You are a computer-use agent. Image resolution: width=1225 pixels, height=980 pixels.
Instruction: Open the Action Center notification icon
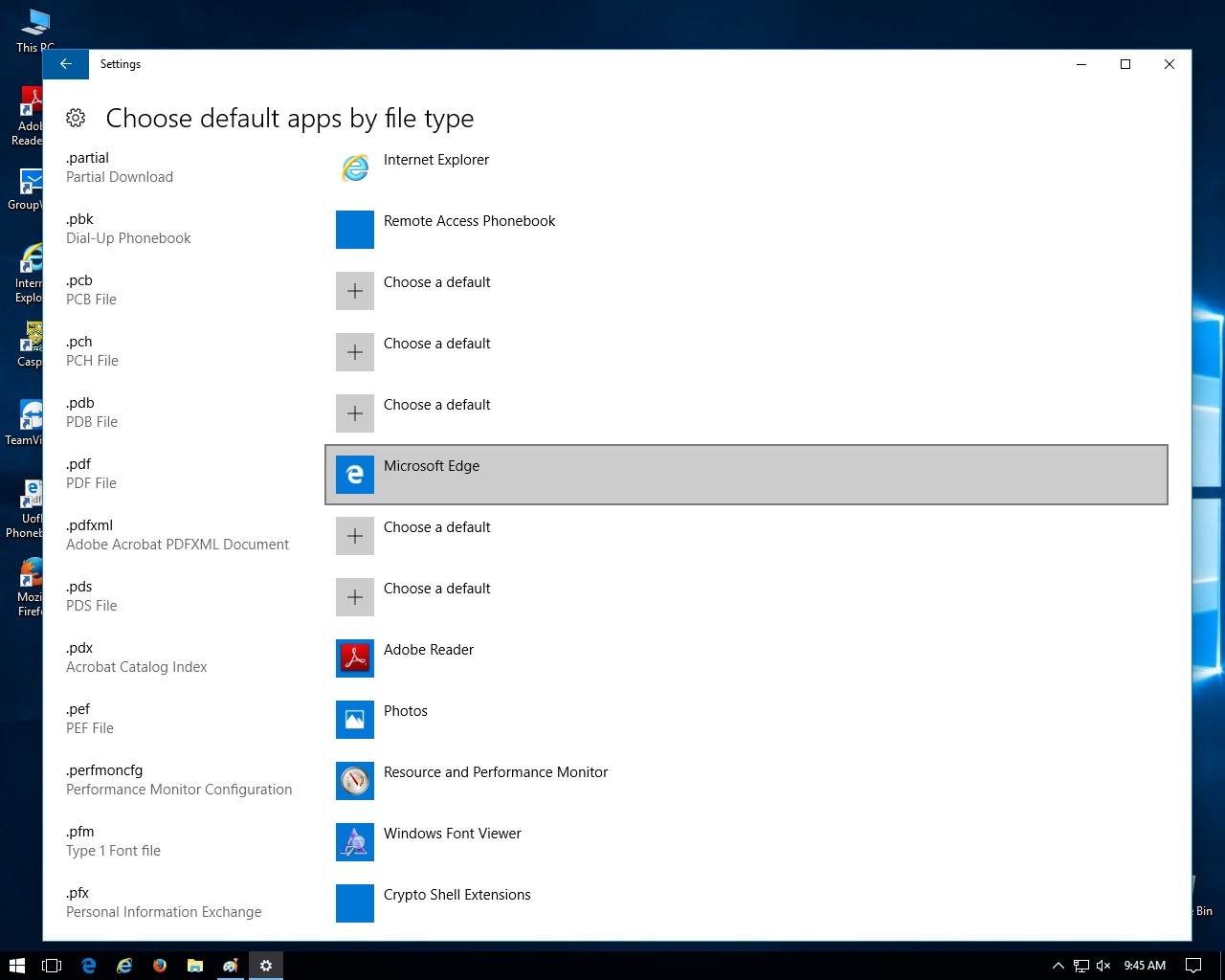[x=1193, y=966]
